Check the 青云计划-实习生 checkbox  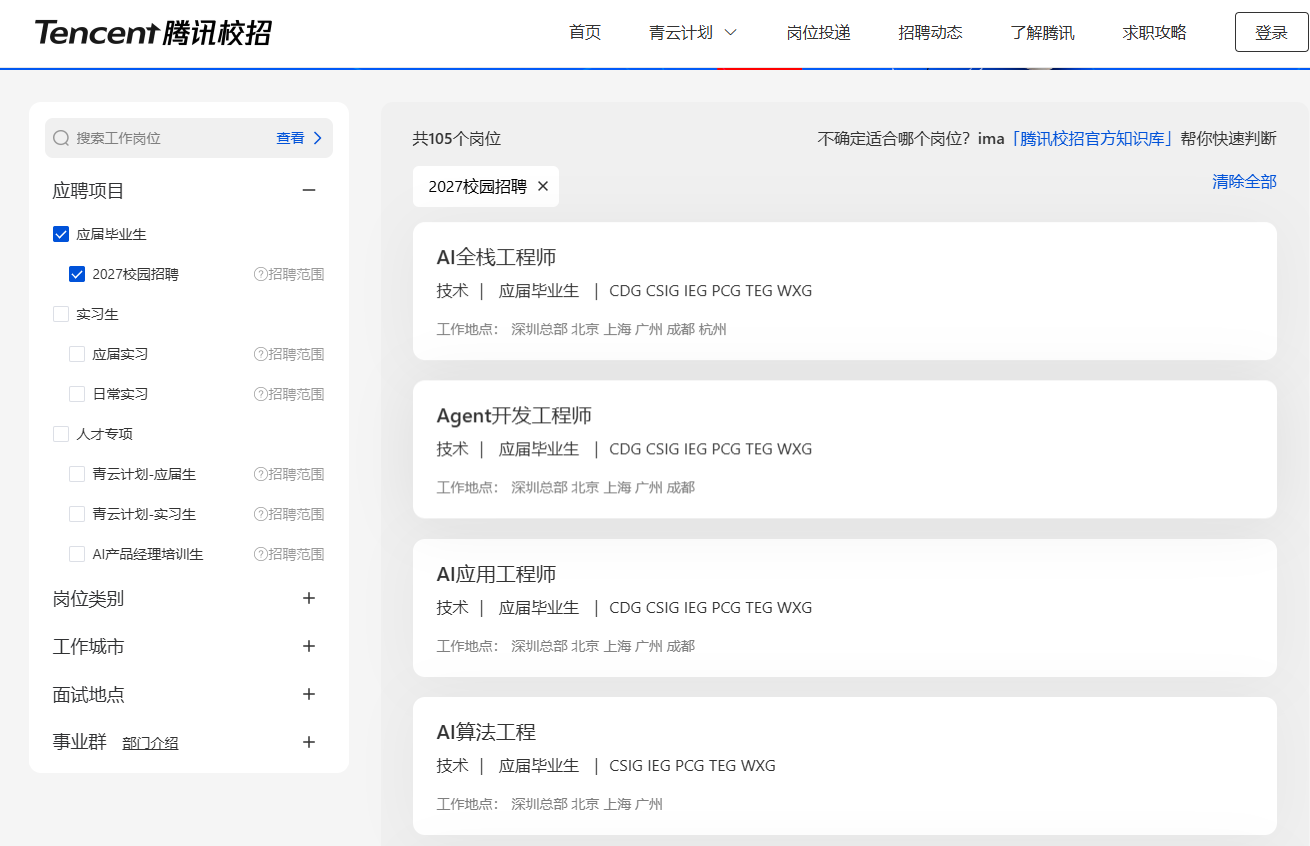77,514
